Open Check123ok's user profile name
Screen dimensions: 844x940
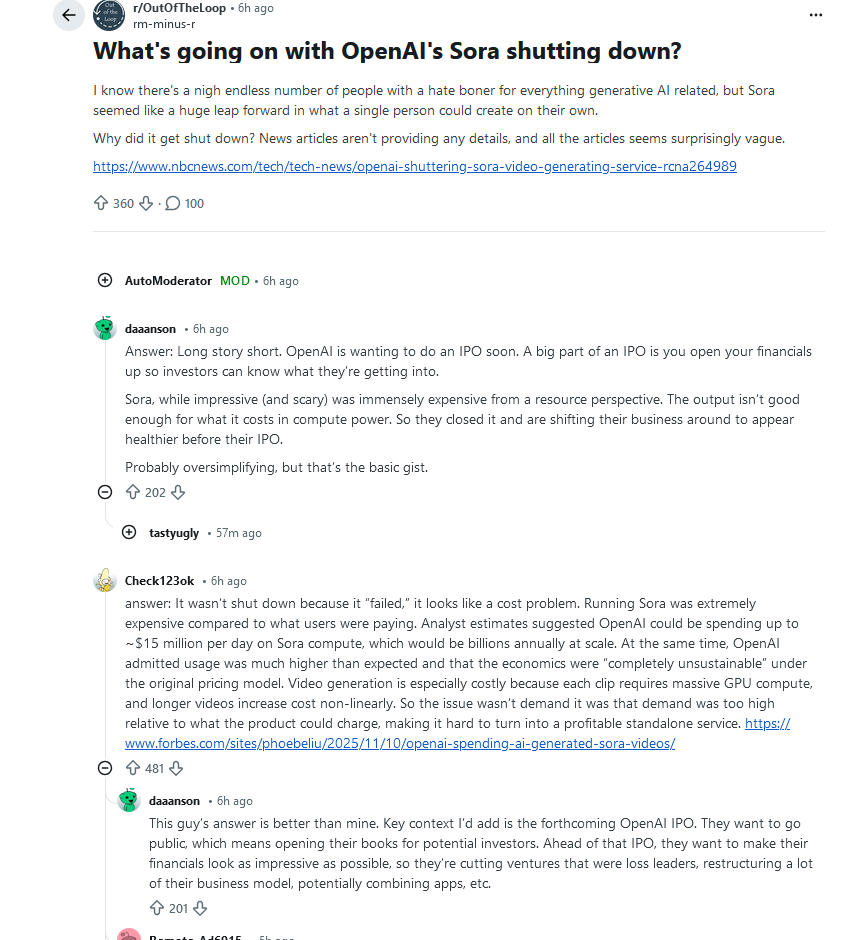point(159,580)
